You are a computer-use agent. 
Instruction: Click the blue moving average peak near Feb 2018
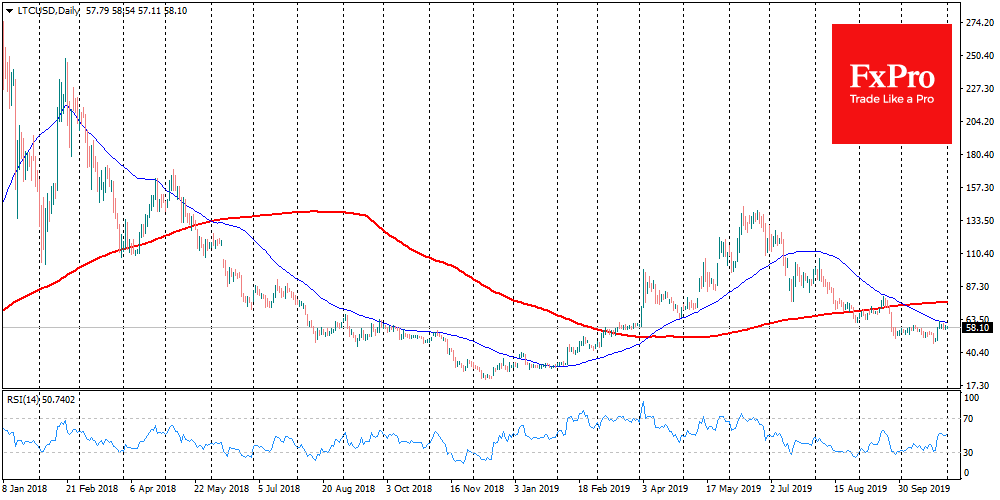point(66,105)
